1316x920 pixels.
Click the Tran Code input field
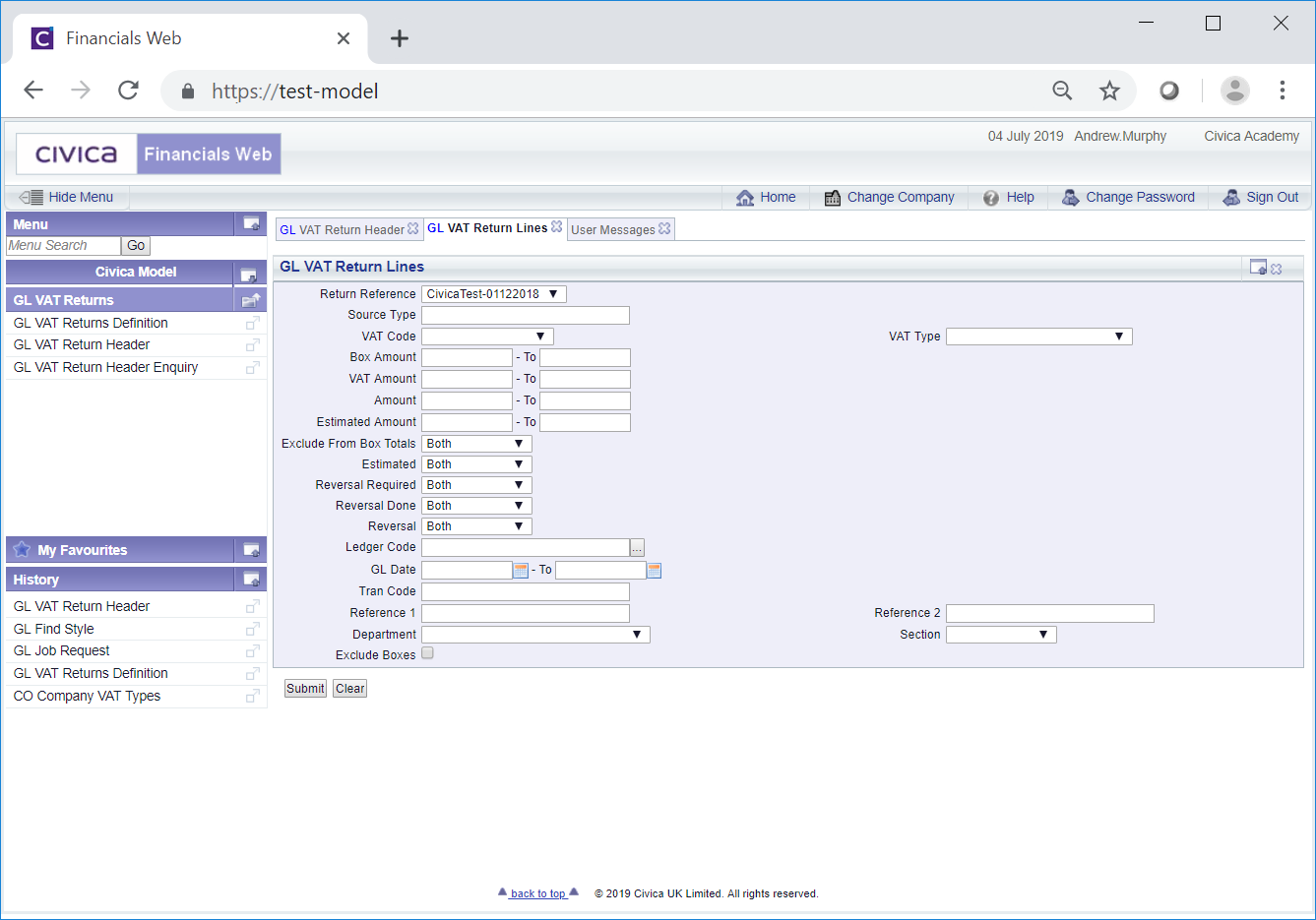point(526,591)
